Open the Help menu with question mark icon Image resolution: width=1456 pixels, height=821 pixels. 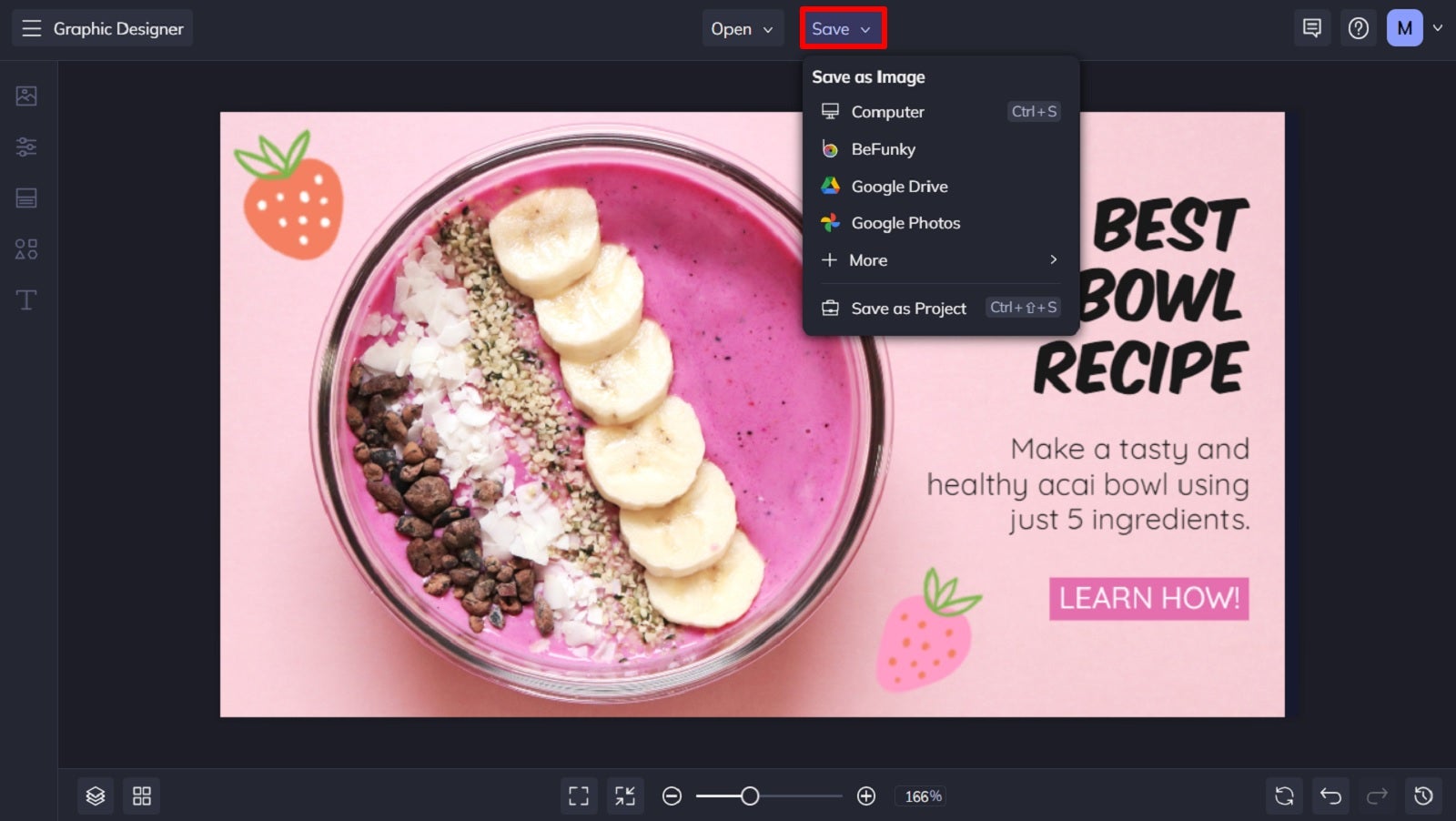(1359, 28)
